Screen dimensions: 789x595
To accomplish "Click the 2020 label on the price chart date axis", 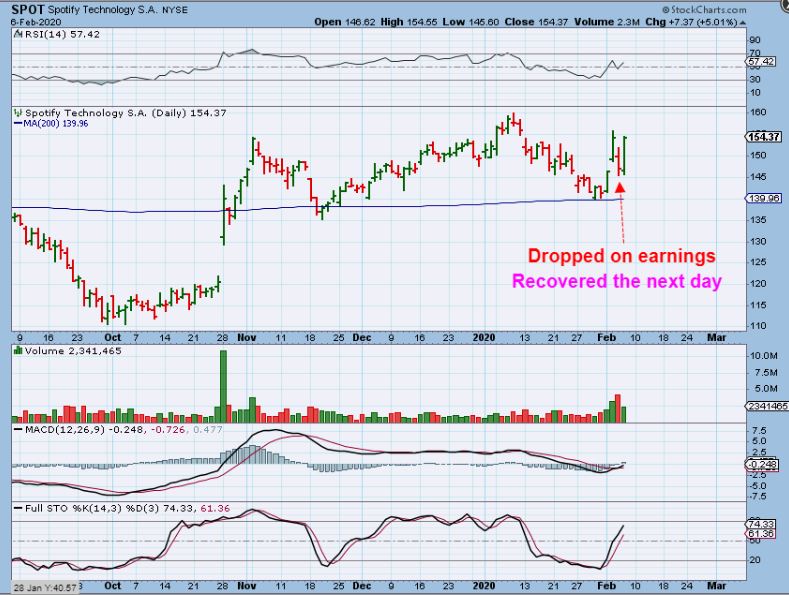I will click(484, 337).
